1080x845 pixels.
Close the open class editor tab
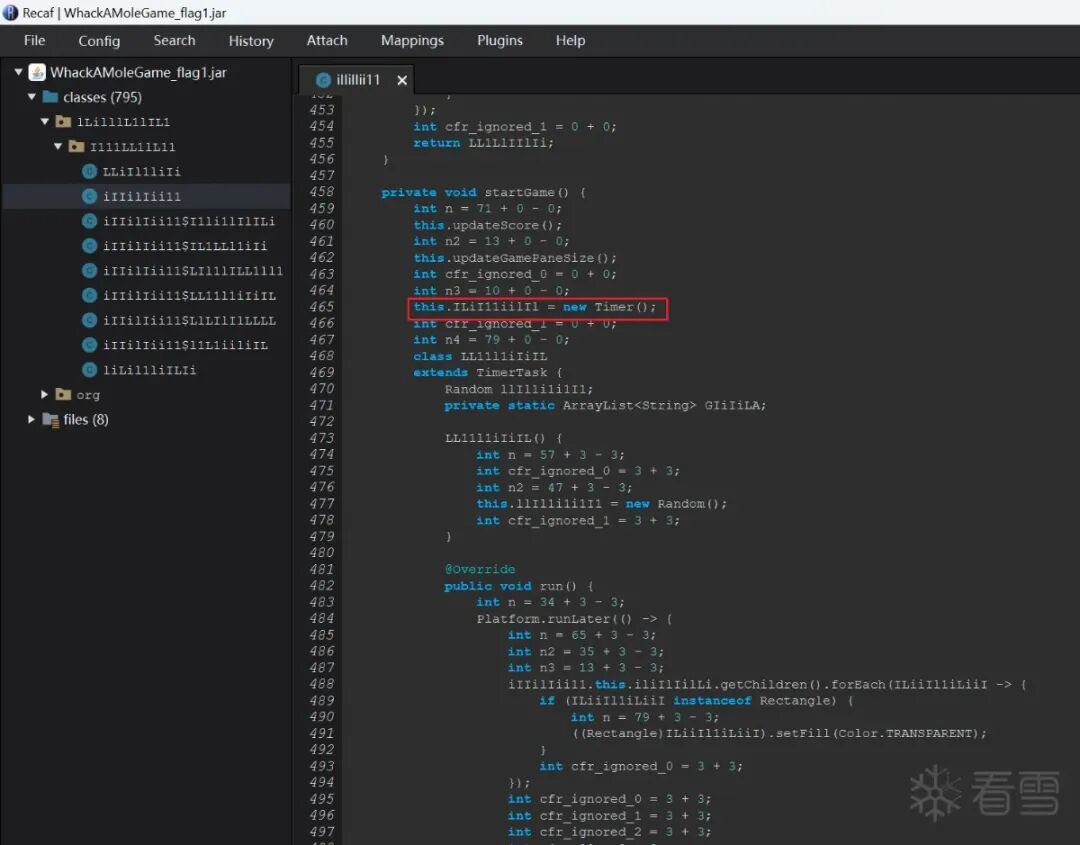pos(402,80)
